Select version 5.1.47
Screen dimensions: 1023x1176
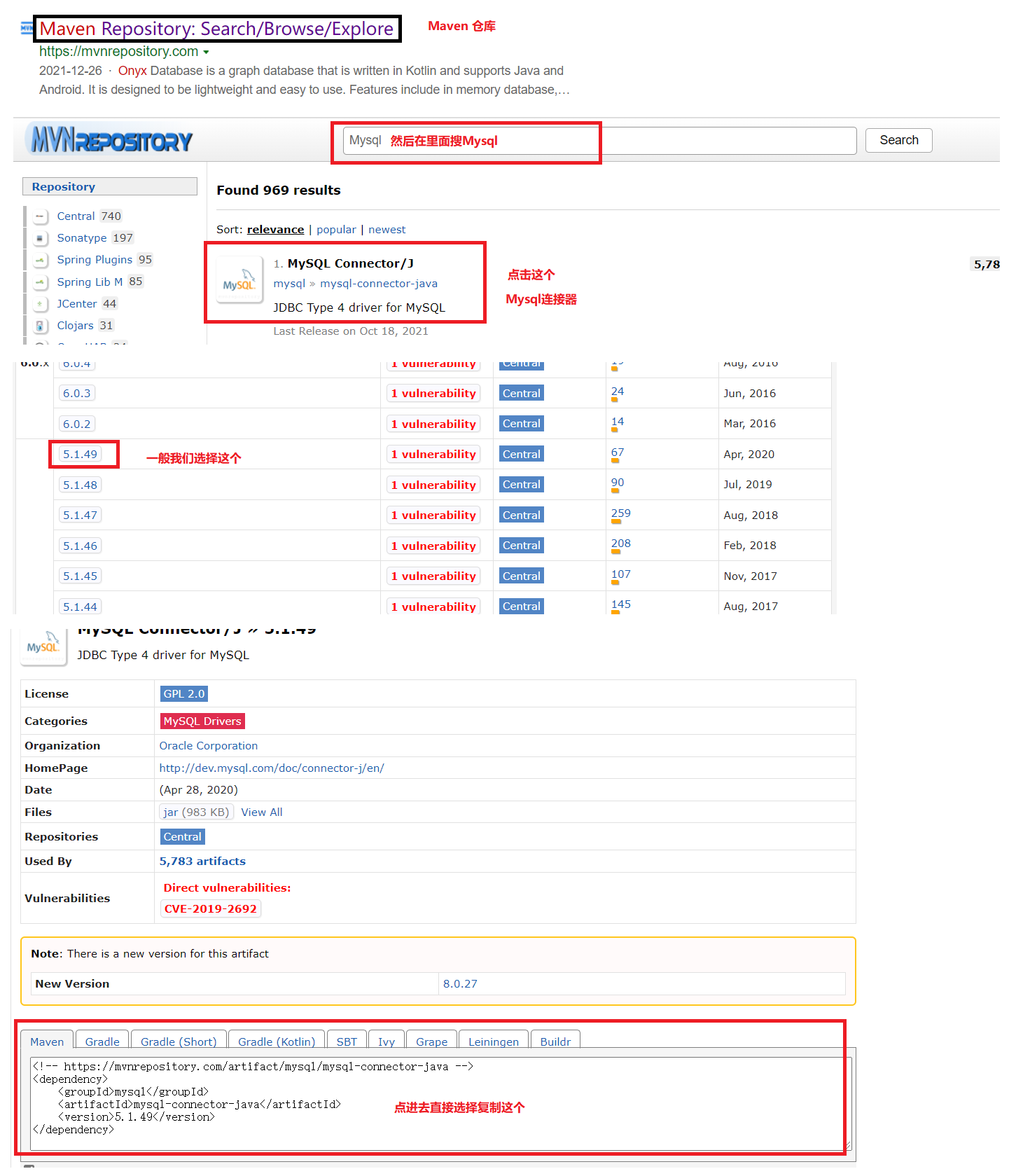[80, 516]
